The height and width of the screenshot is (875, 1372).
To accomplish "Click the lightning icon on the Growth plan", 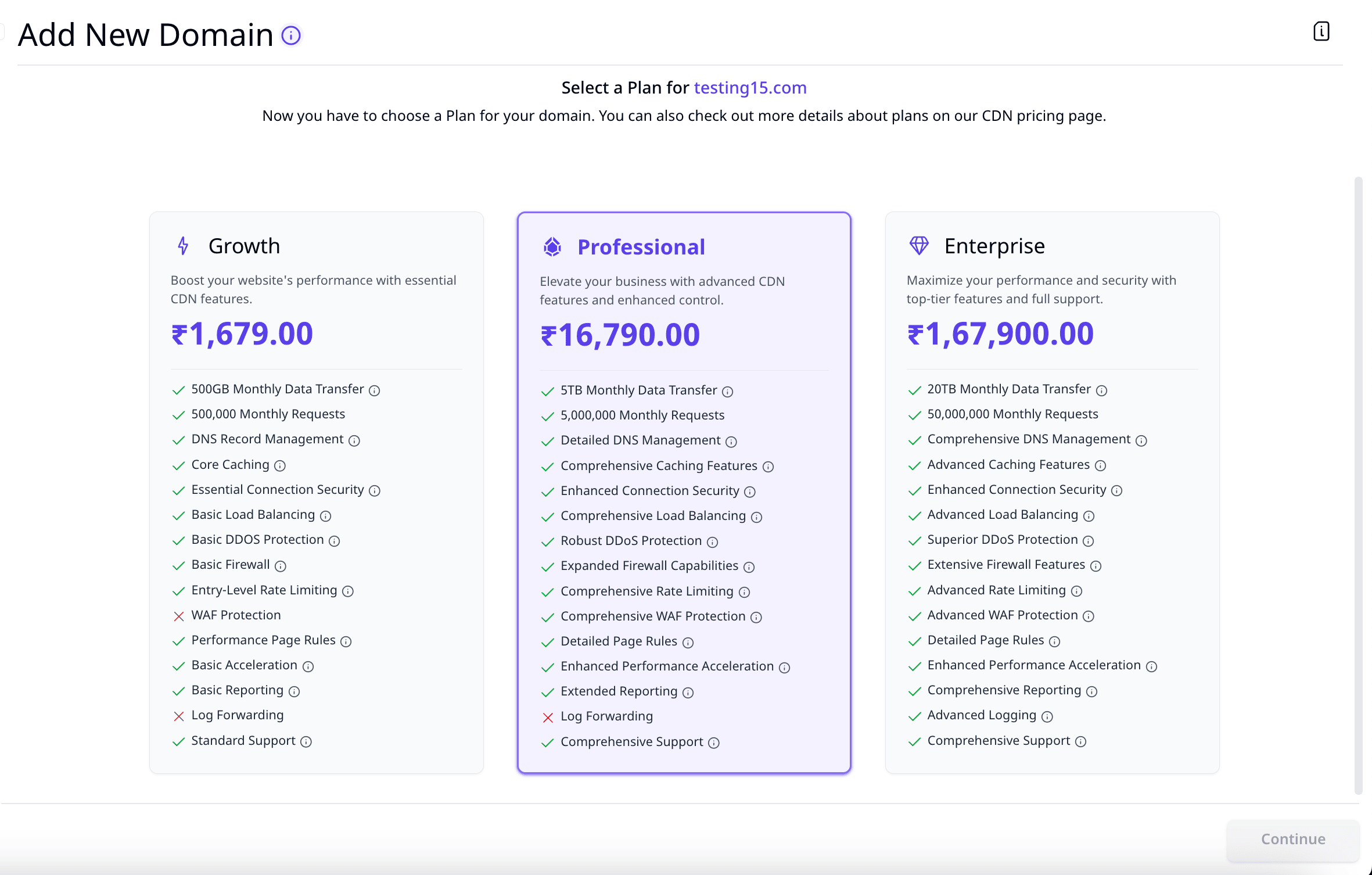I will pos(182,245).
